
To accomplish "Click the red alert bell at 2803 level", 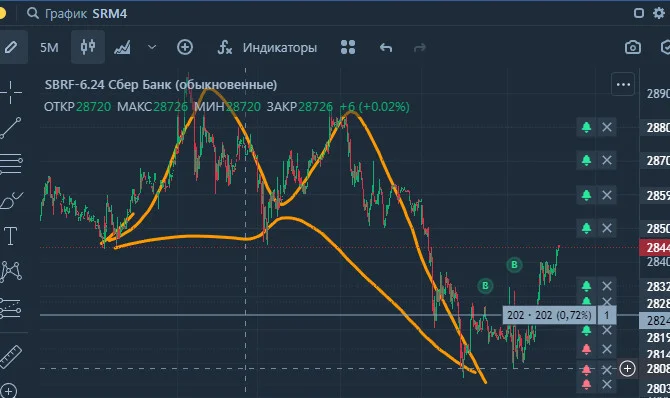I will pyautogui.click(x=586, y=385).
